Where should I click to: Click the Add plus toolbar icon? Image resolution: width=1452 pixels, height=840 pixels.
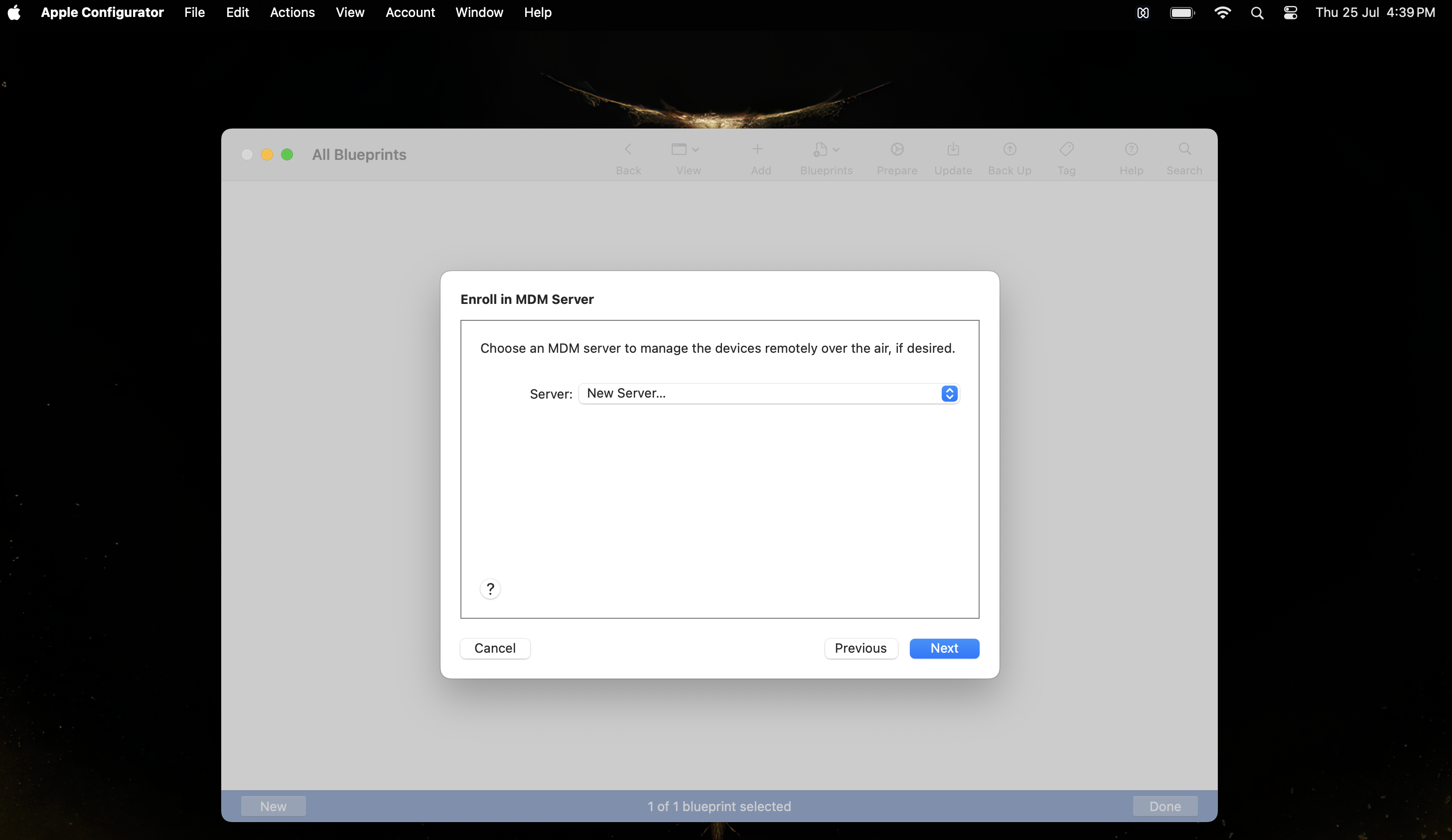pyautogui.click(x=757, y=150)
